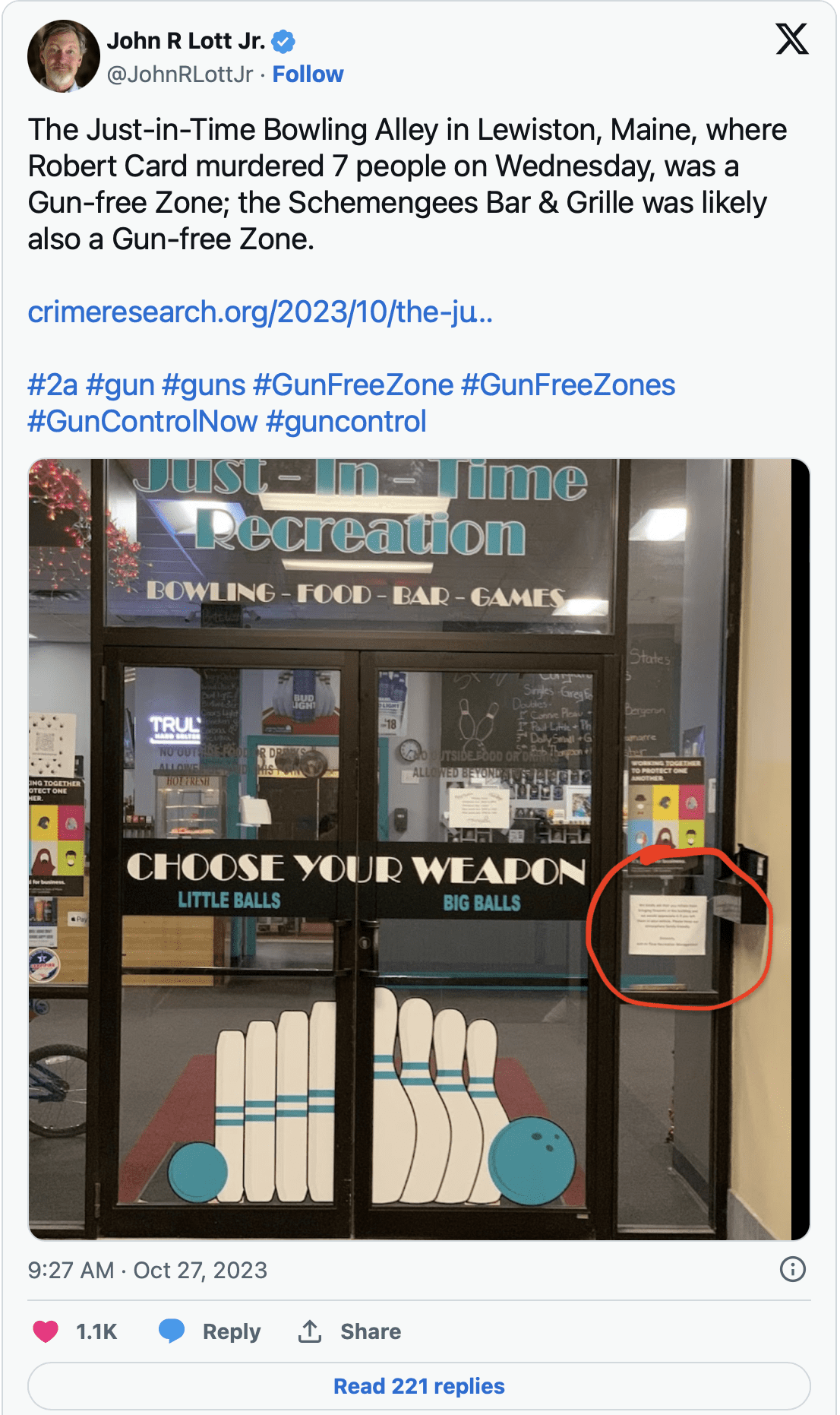Image resolution: width=840 pixels, height=1415 pixels.
Task: Click the blue reply speech bubble icon
Action: tap(172, 1331)
